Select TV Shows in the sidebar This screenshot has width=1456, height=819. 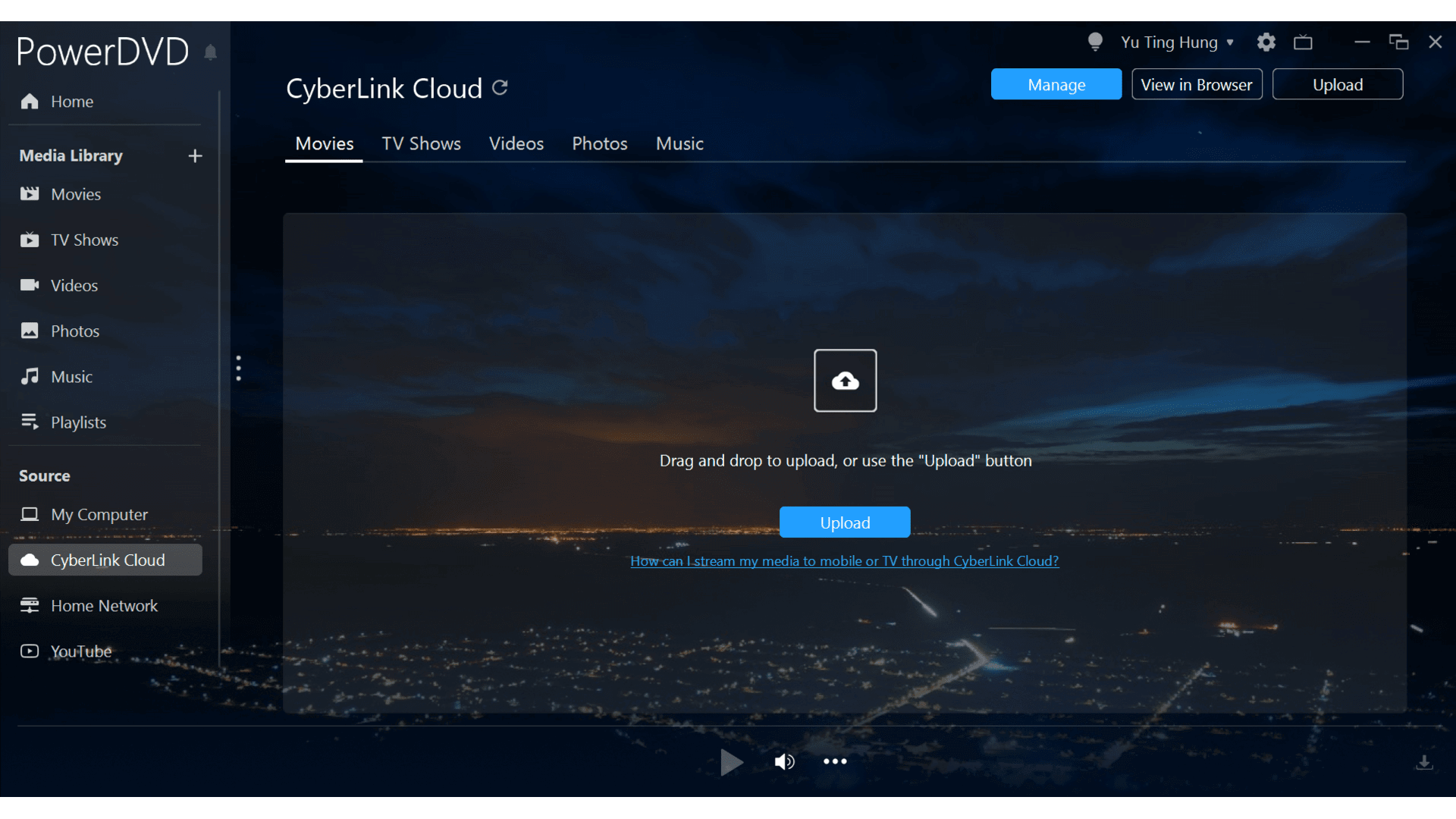pos(84,240)
